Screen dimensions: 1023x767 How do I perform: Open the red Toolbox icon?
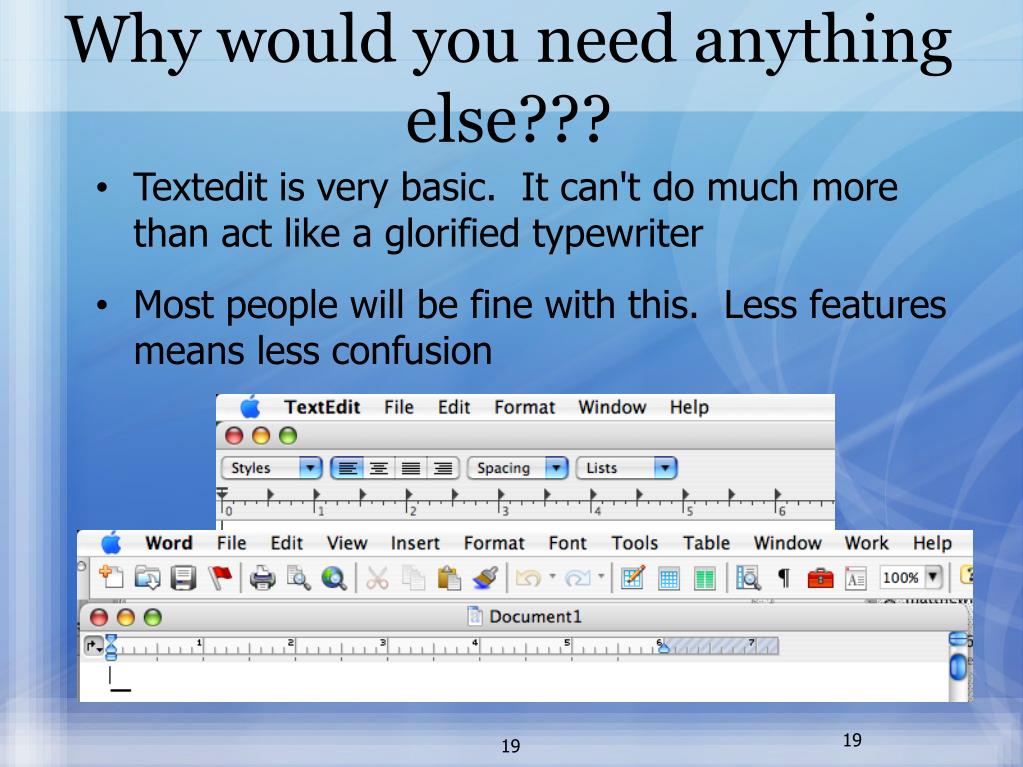820,578
